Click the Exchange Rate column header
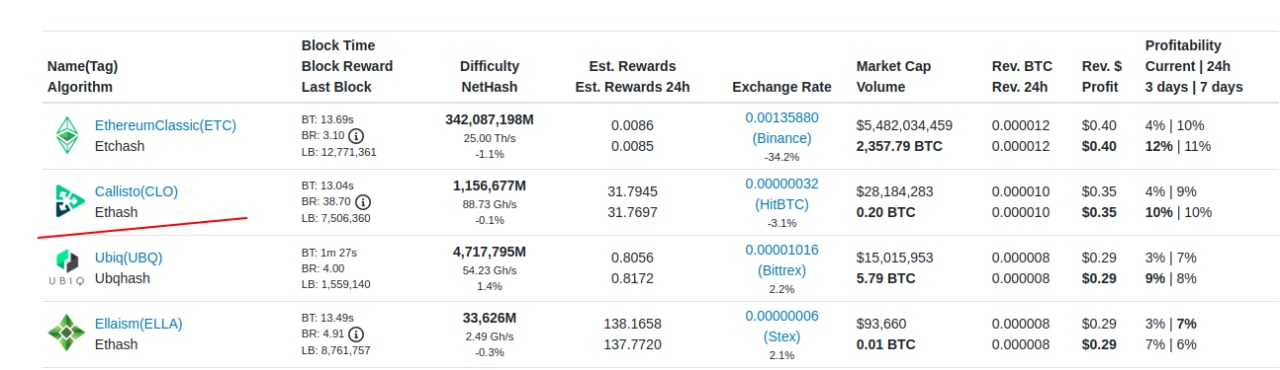 pyautogui.click(x=782, y=87)
